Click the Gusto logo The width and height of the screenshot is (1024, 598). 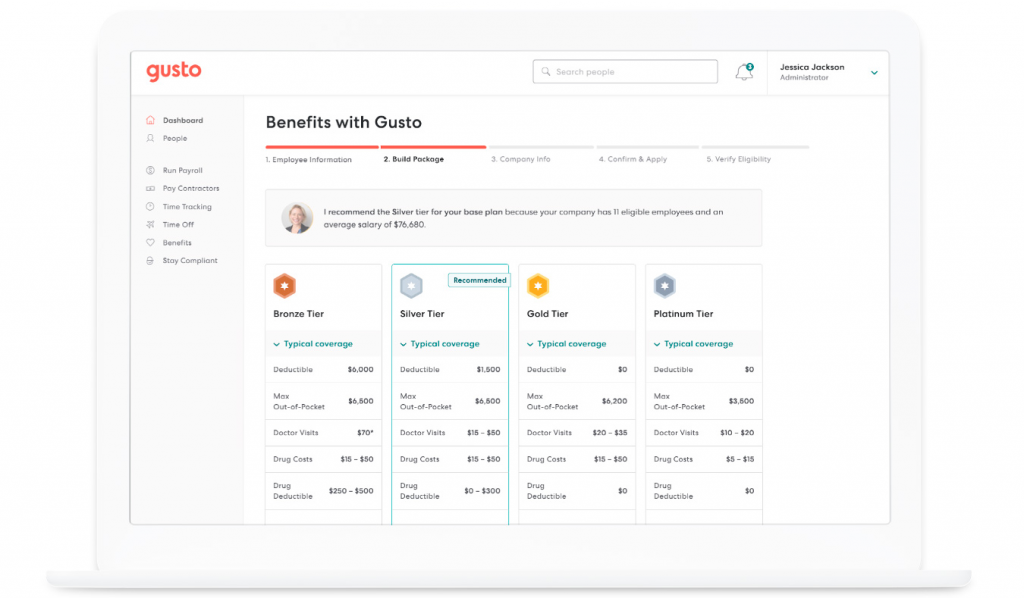click(174, 71)
